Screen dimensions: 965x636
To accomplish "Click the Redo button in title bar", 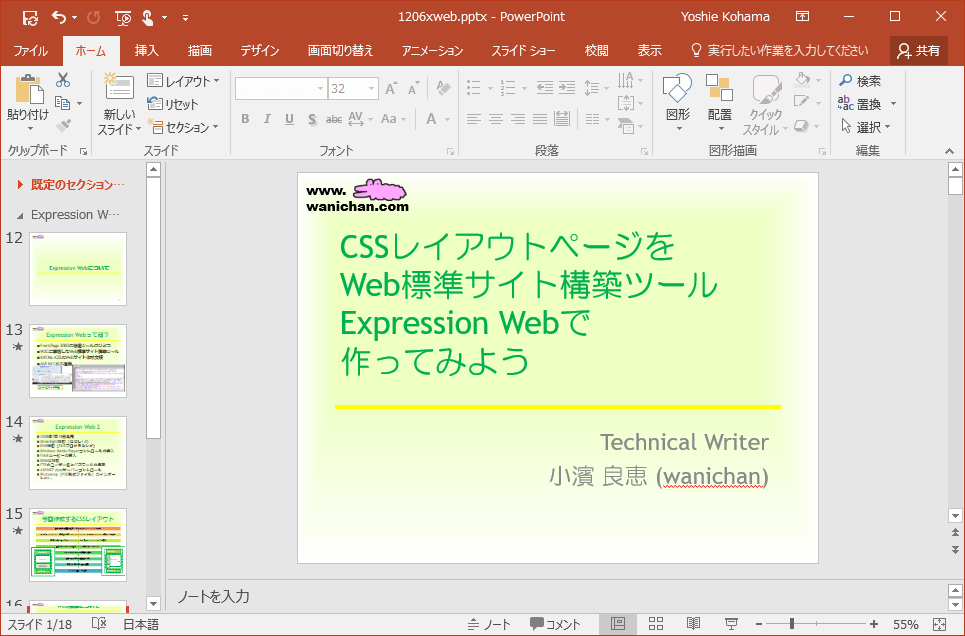I will point(94,17).
